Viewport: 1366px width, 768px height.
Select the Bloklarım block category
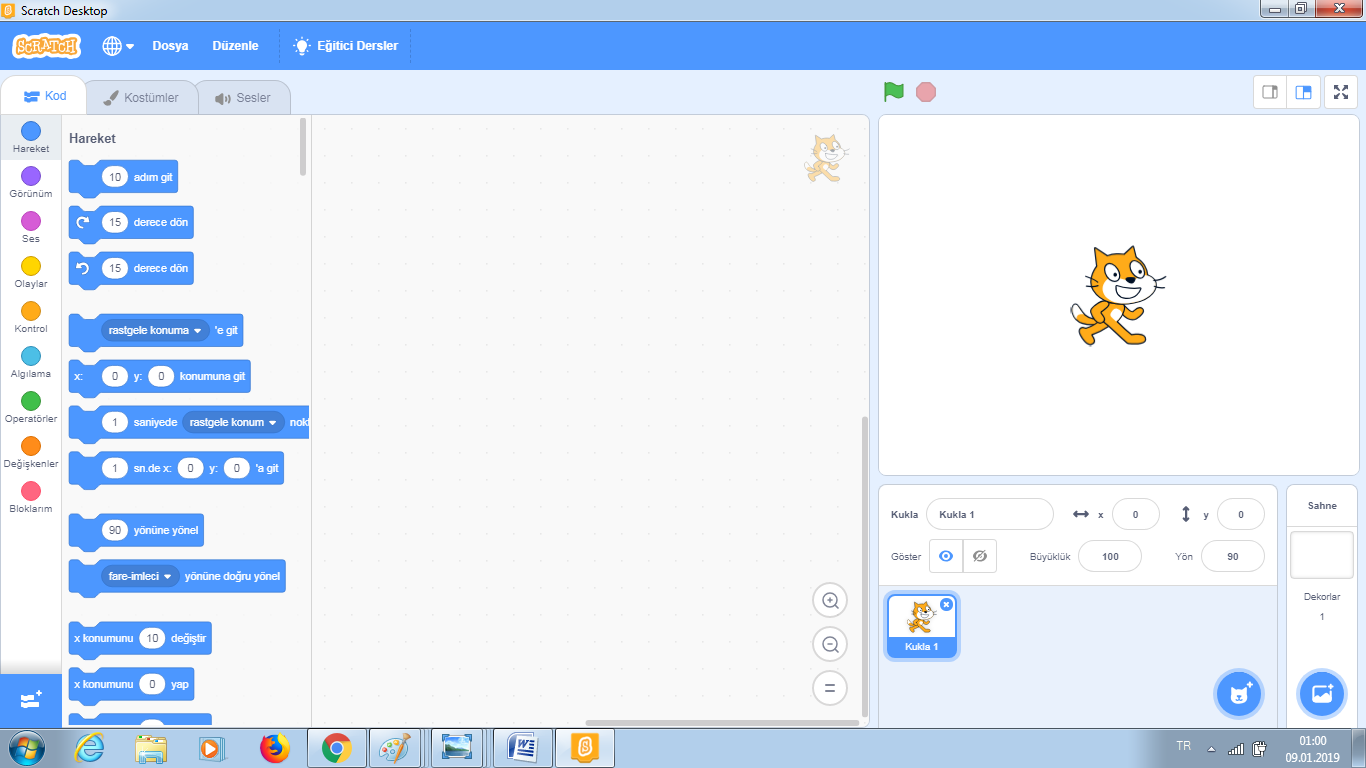[31, 497]
